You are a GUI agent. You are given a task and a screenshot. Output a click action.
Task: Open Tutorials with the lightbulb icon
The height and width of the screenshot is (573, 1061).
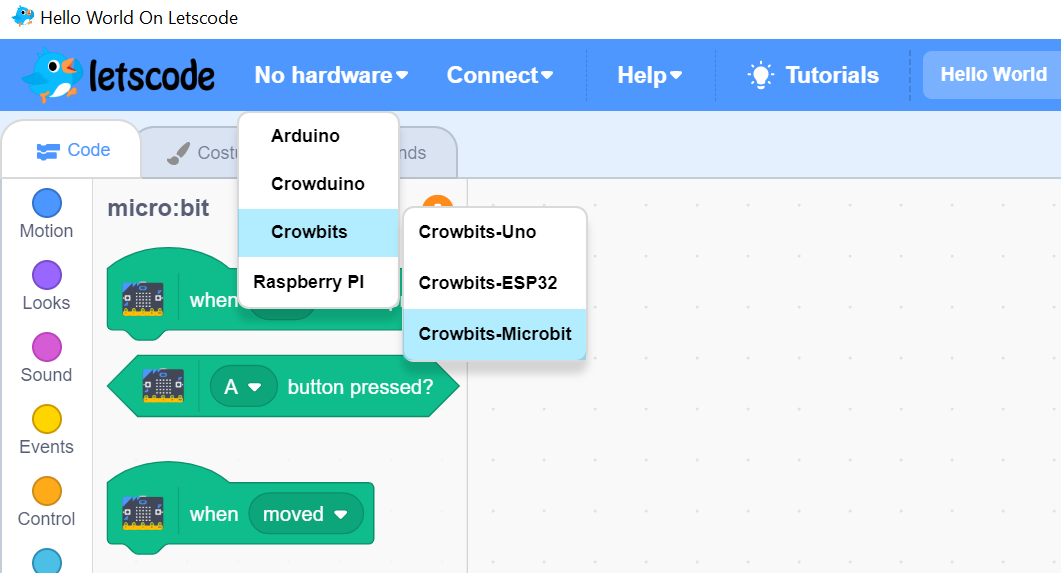click(813, 75)
